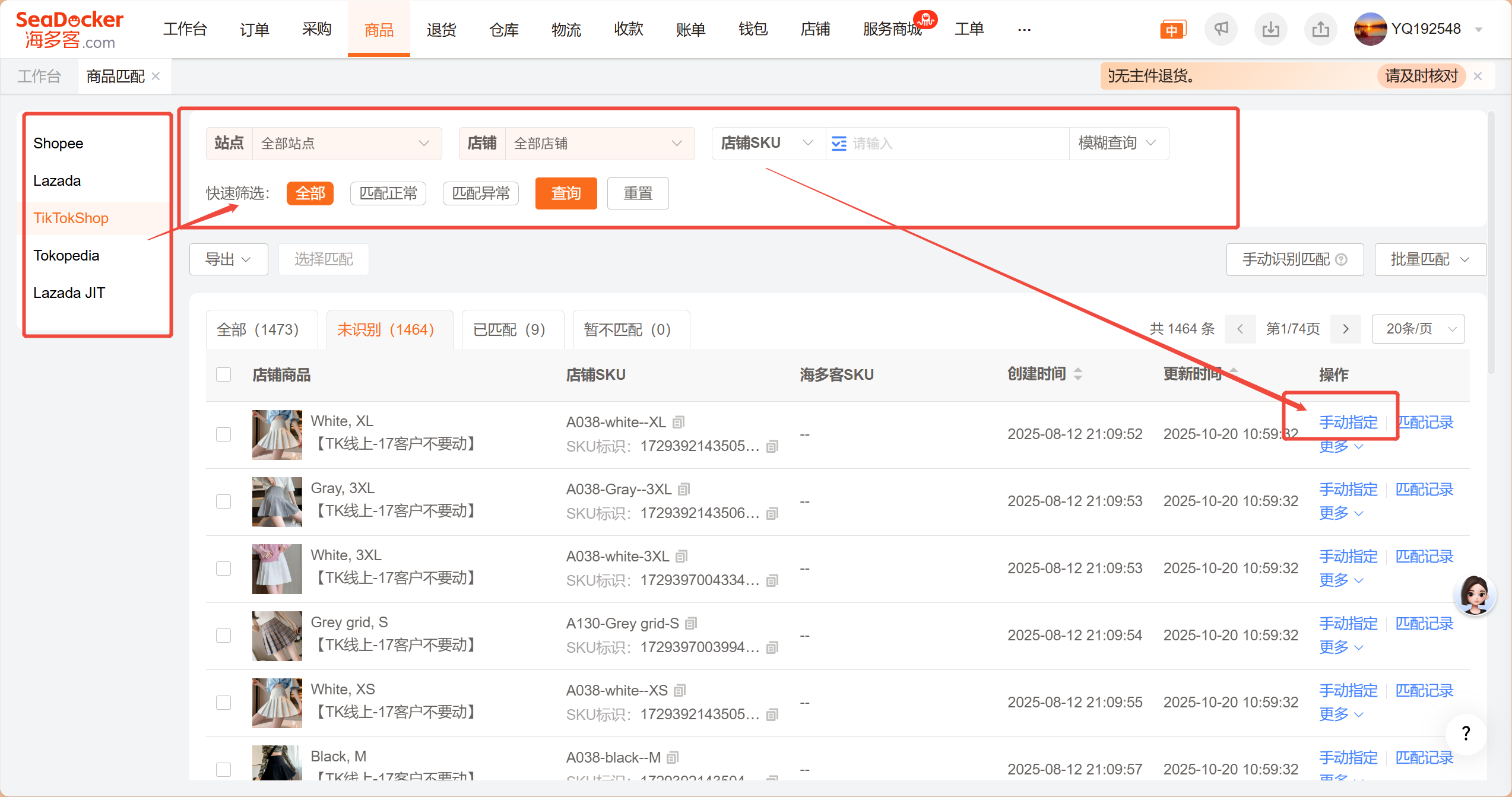This screenshot has height=797, width=1512.
Task: Click the batch input icon in SKU search
Action: point(839,144)
